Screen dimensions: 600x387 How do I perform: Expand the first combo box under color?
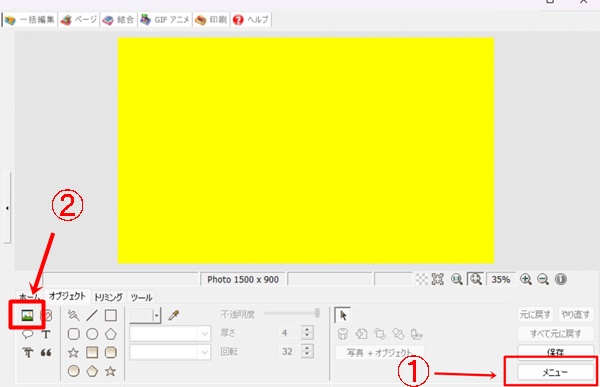pyautogui.click(x=170, y=334)
